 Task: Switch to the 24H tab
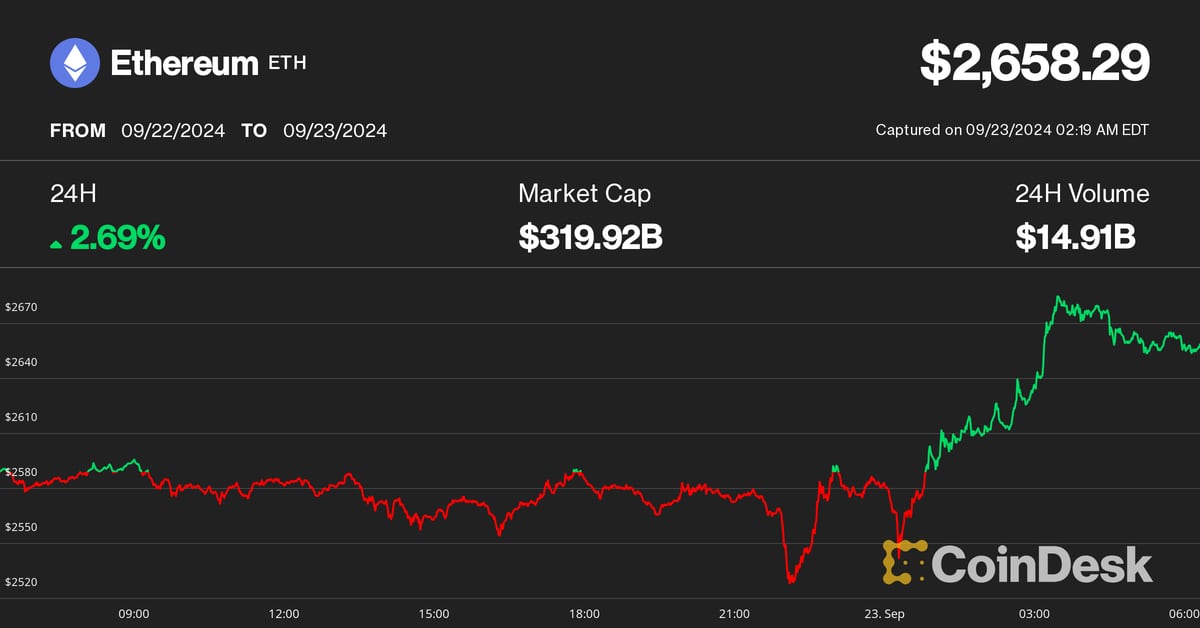pyautogui.click(x=73, y=194)
